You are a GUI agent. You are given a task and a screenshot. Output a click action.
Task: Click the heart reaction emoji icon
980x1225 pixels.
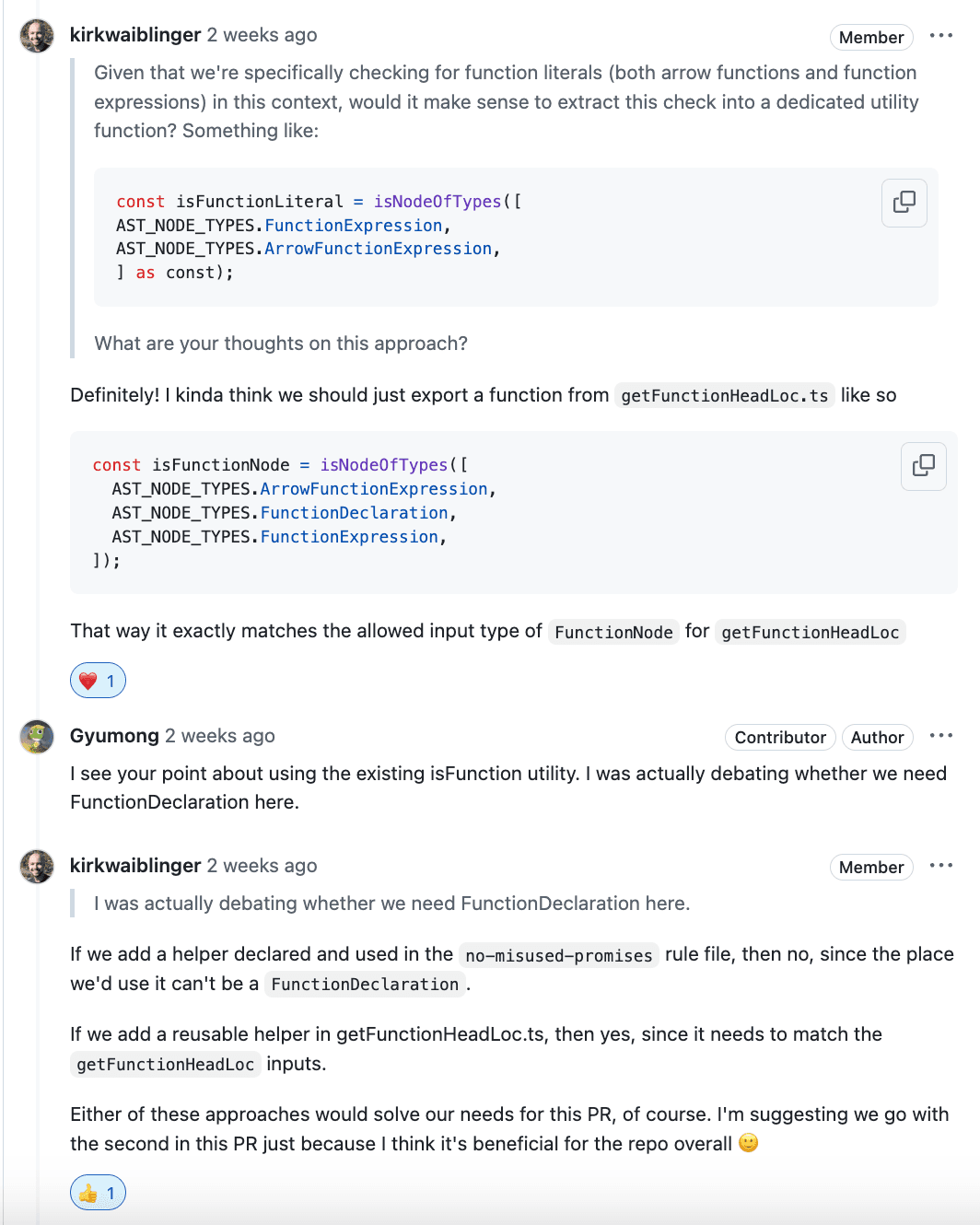(88, 681)
